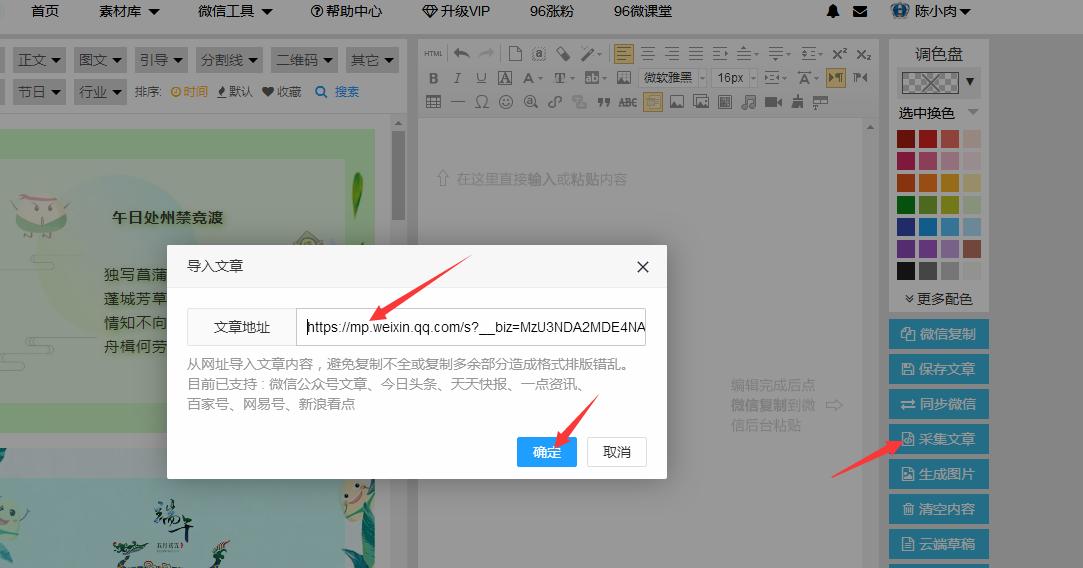Open the 升级VIP page
Viewport: 1083px width, 568px height.
[456, 11]
